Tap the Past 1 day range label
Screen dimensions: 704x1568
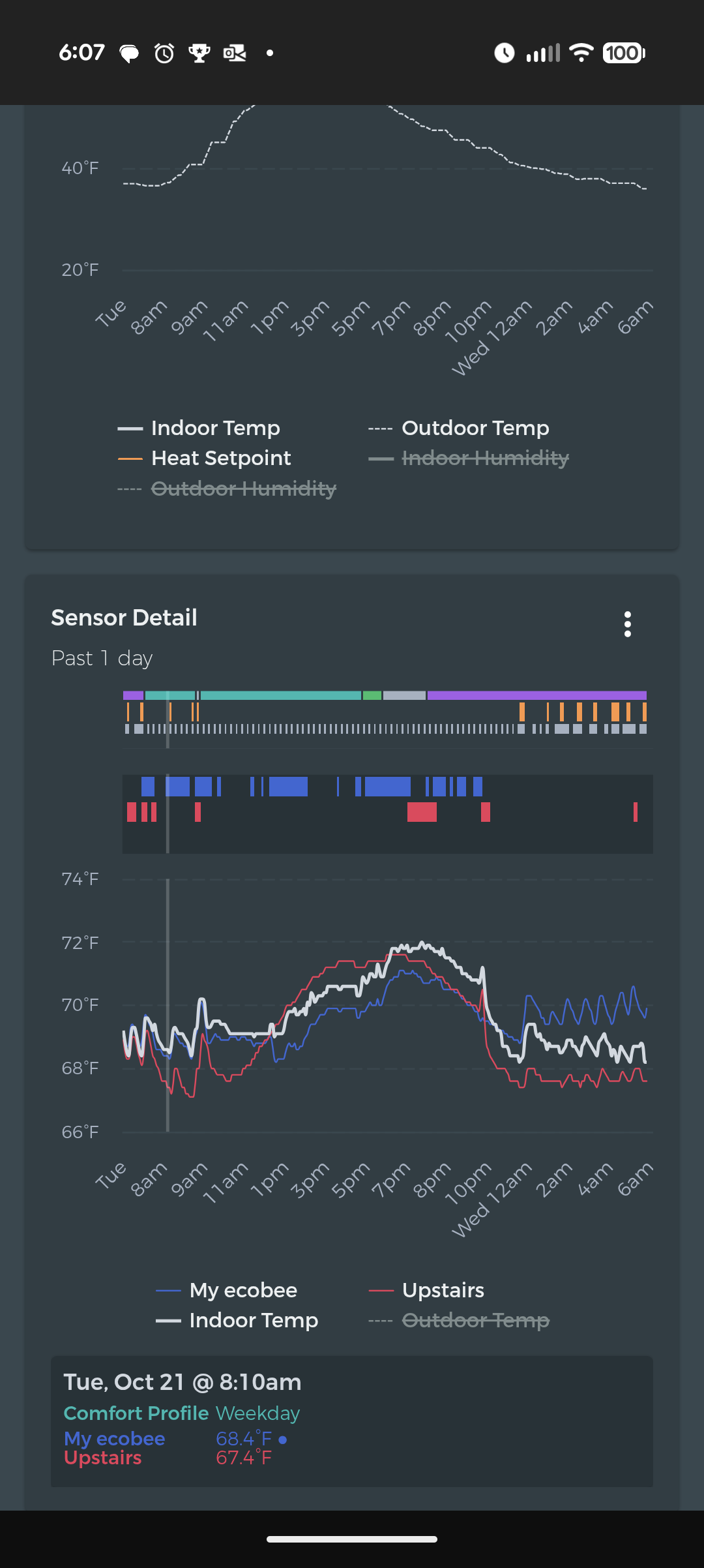click(102, 658)
